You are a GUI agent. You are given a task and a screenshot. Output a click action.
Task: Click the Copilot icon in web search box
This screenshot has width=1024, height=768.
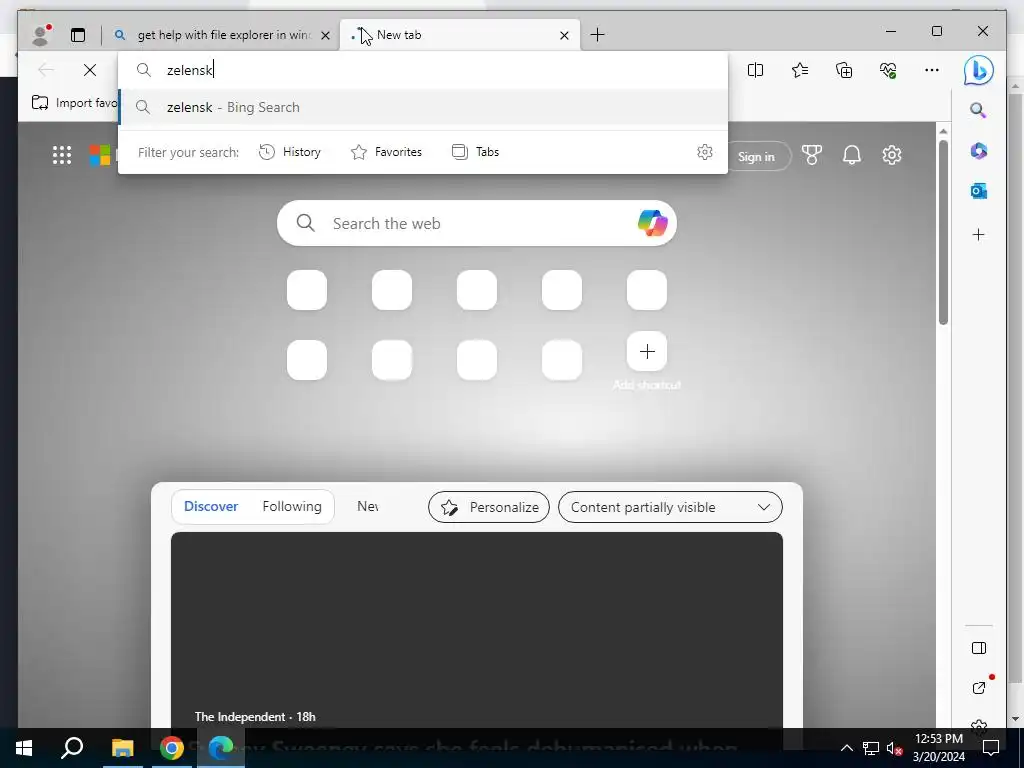652,223
